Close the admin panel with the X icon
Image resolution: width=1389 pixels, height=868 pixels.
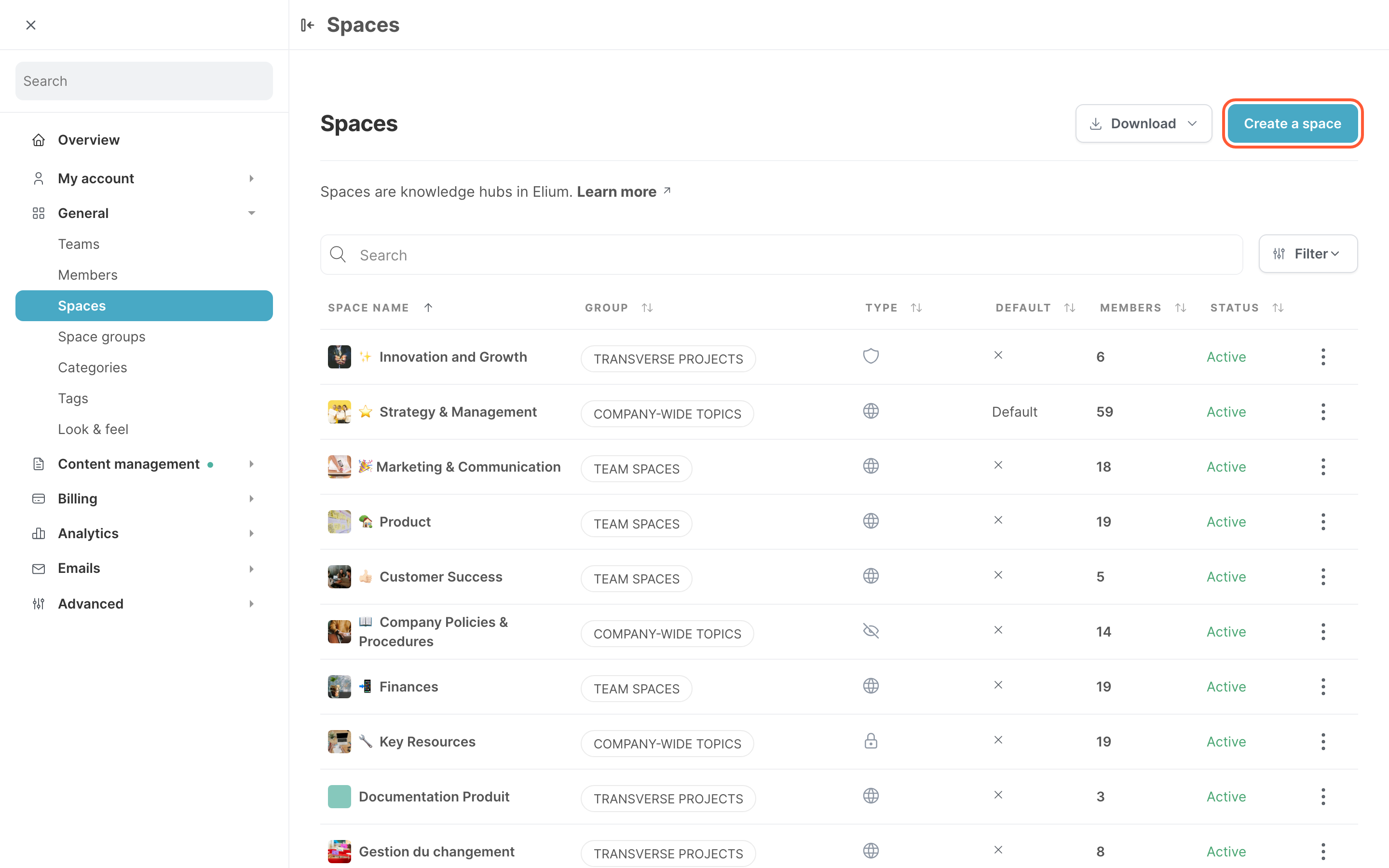(31, 25)
